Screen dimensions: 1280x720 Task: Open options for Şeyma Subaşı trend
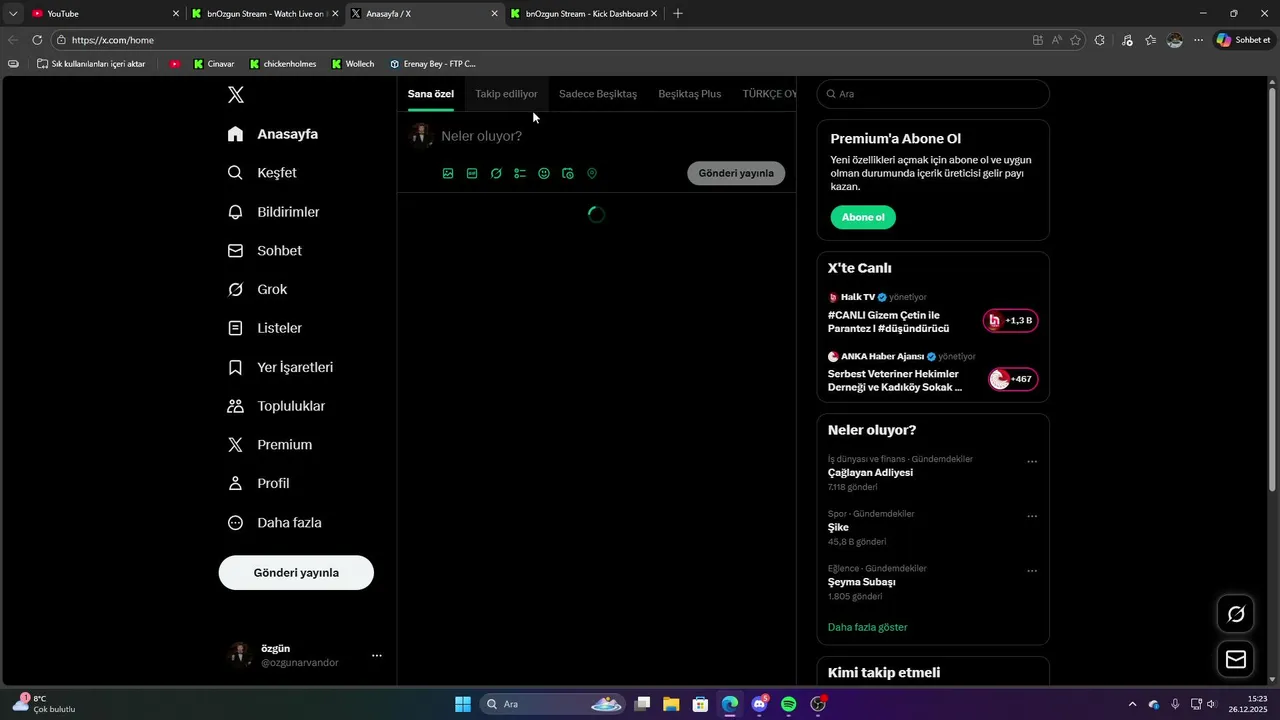pyautogui.click(x=1032, y=571)
